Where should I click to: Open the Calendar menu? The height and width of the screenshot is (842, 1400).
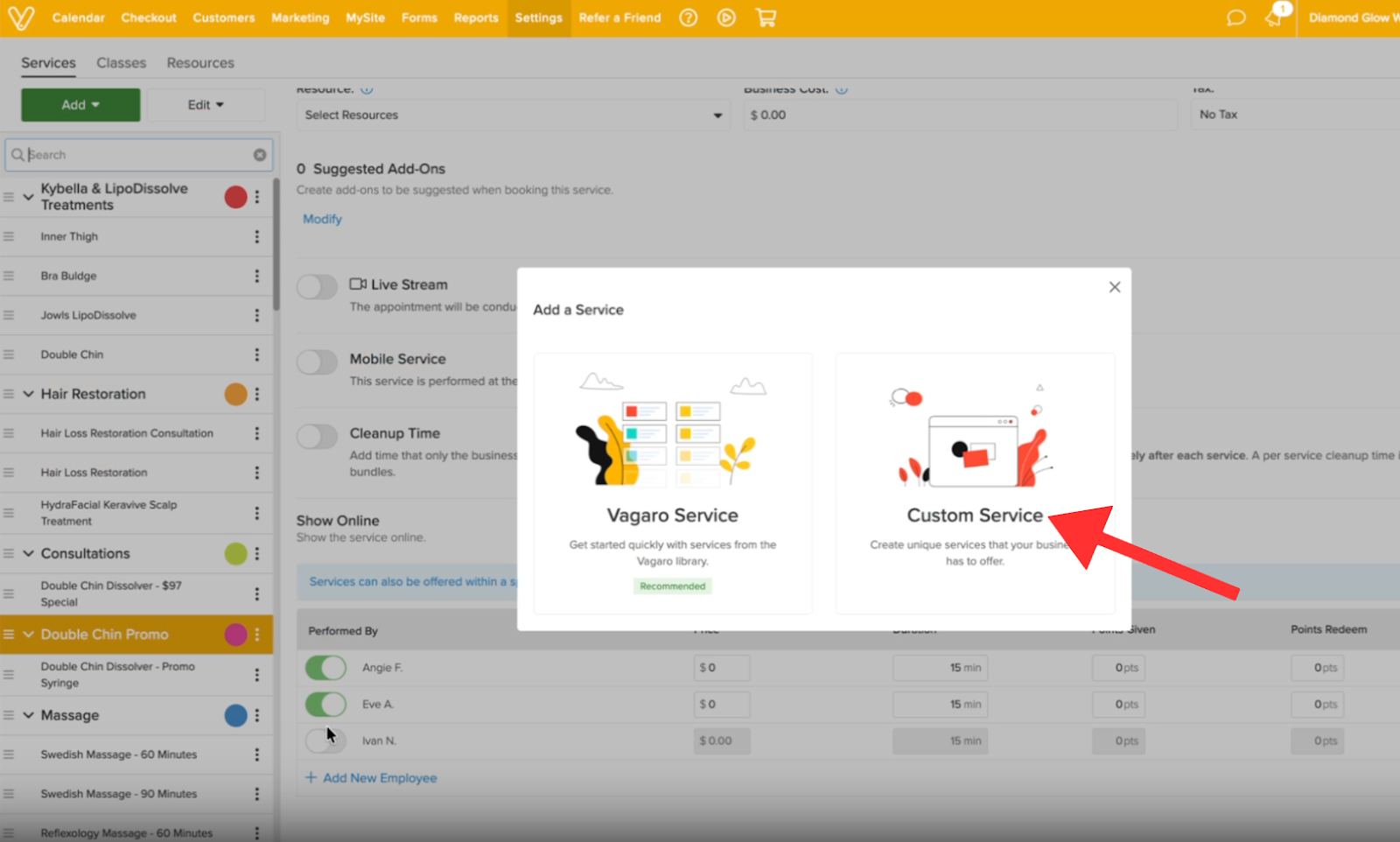coord(78,18)
